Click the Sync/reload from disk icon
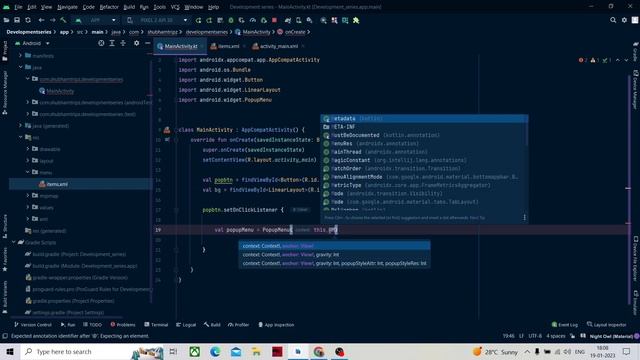640x360 pixels. [28, 20]
